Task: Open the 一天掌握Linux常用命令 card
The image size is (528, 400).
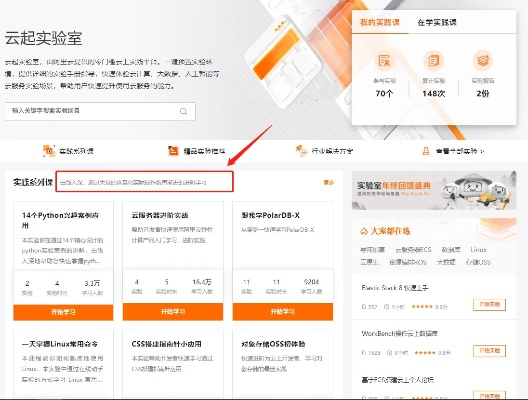Action: pos(60,344)
